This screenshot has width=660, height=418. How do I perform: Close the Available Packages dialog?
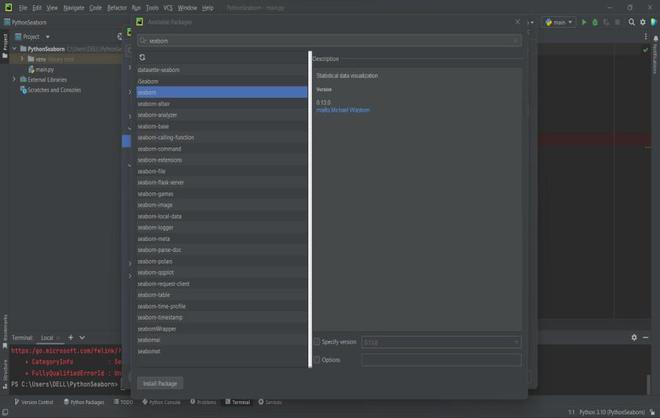pyautogui.click(x=517, y=21)
